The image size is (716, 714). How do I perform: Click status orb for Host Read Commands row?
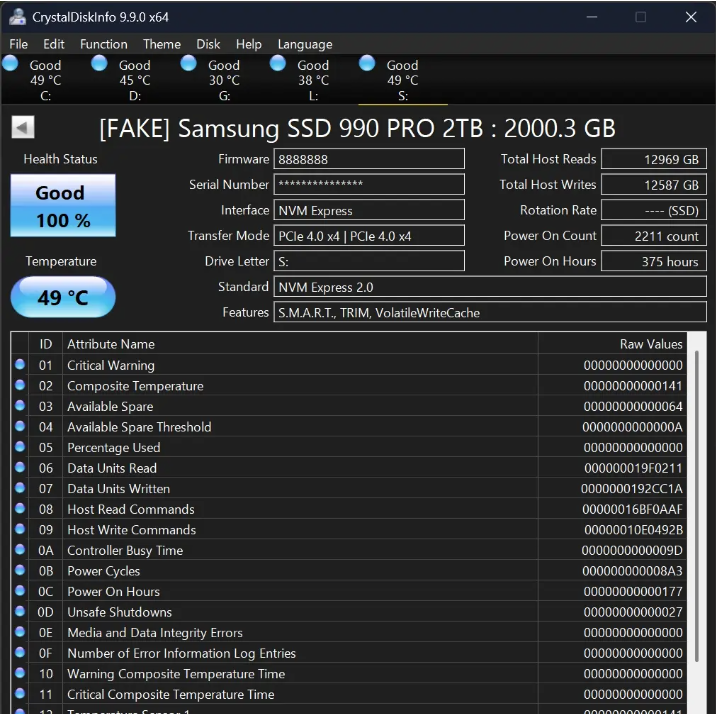20,508
